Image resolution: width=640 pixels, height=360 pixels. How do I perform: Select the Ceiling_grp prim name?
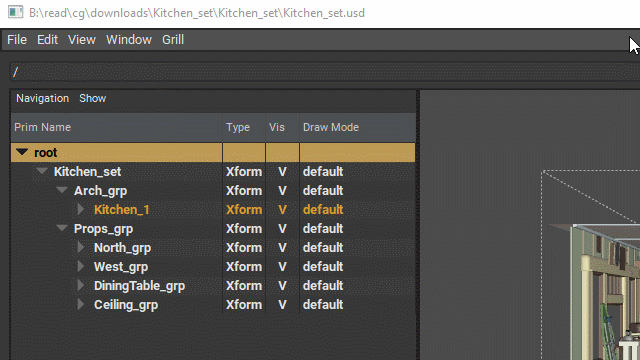click(126, 305)
